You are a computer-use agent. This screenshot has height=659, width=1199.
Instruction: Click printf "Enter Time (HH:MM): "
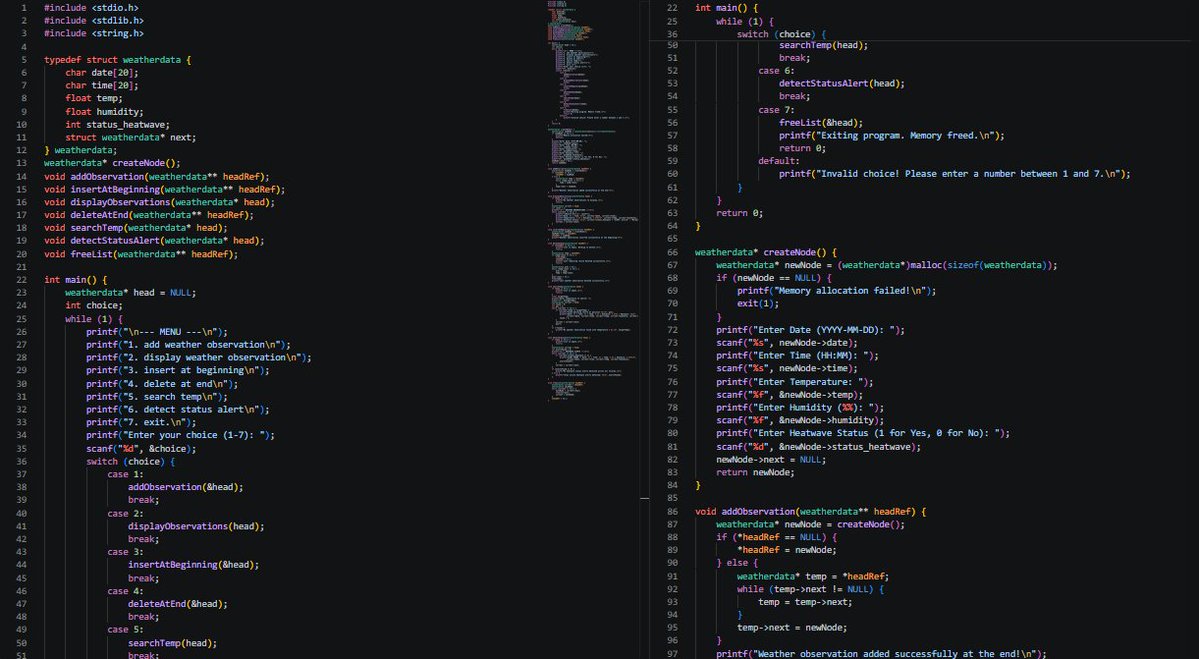(x=798, y=356)
